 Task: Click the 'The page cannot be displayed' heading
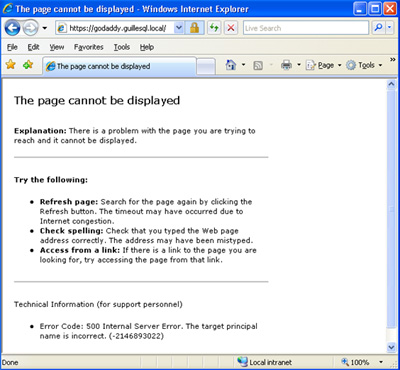(x=97, y=101)
